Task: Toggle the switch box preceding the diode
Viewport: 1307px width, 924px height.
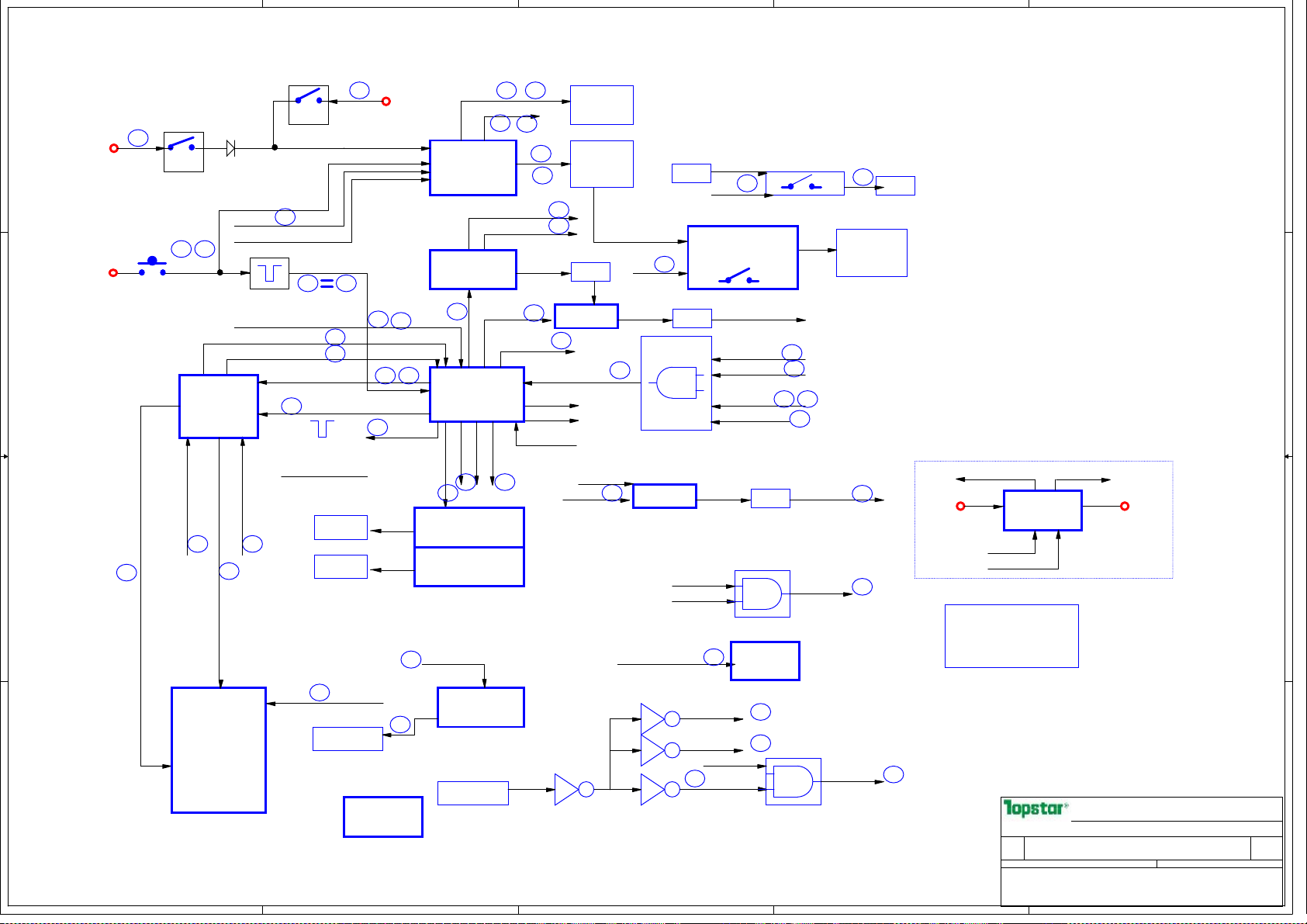Action: (184, 152)
